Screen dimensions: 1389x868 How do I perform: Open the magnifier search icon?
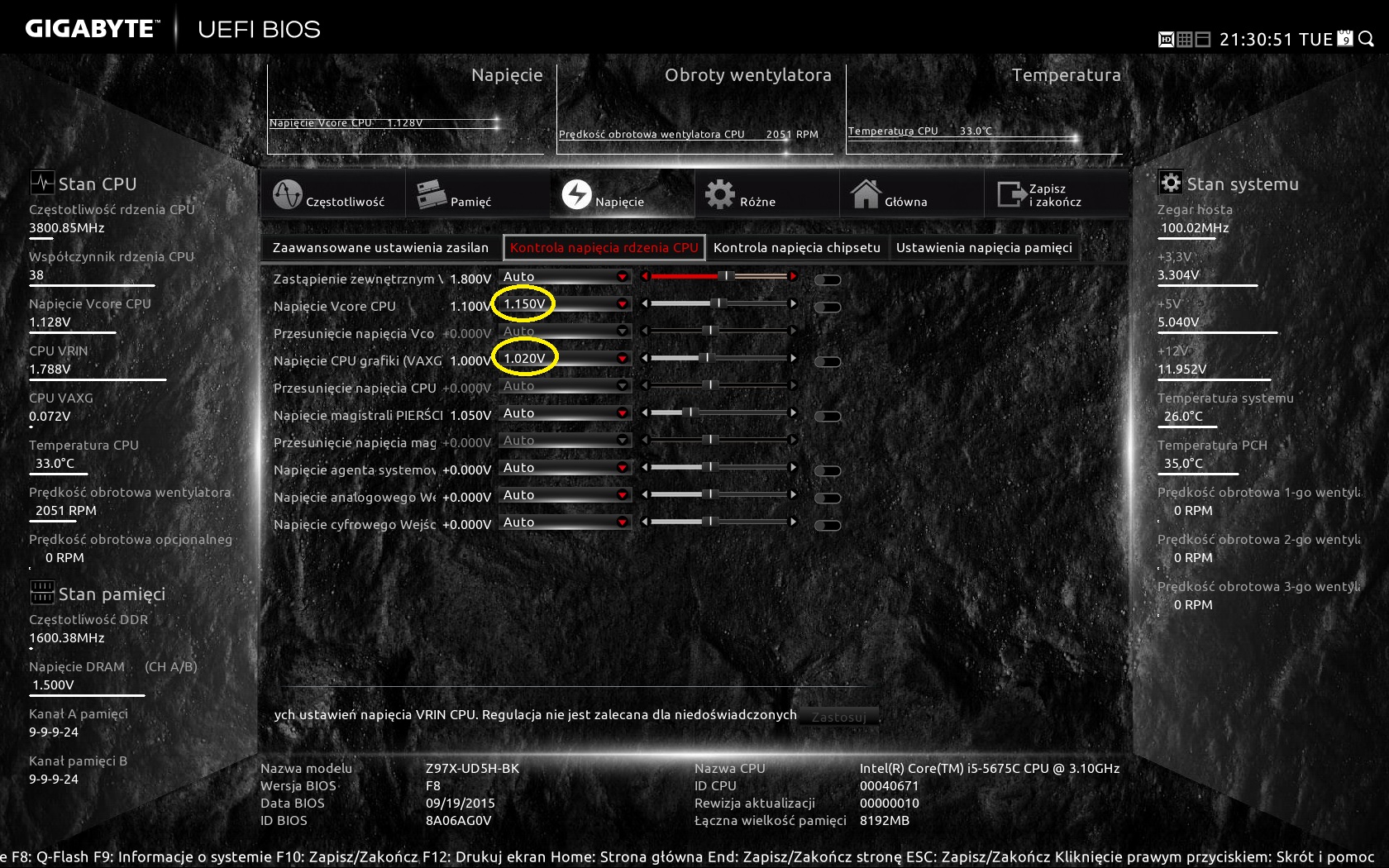[x=1366, y=38]
